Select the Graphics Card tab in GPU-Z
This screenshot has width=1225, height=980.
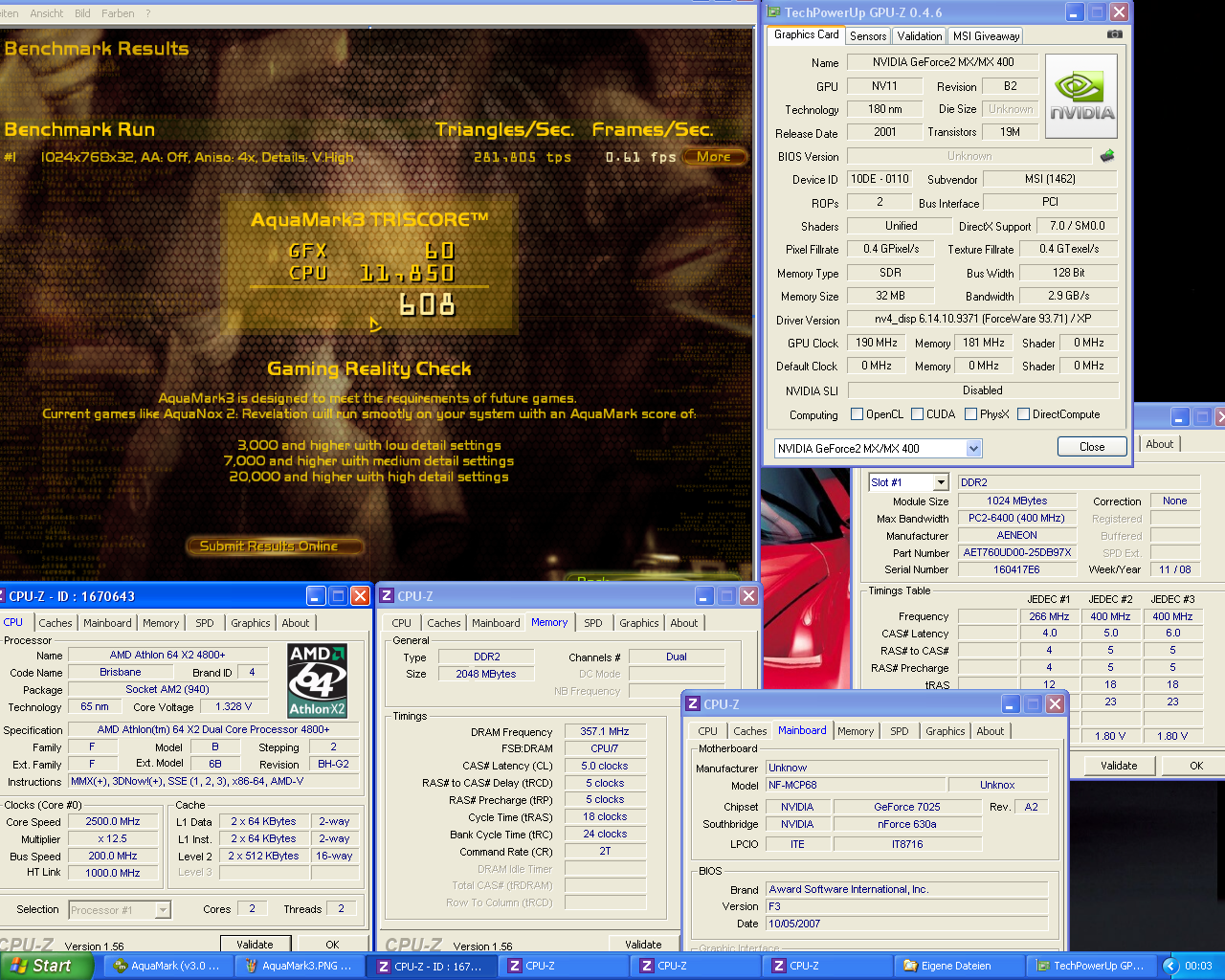pos(806,34)
